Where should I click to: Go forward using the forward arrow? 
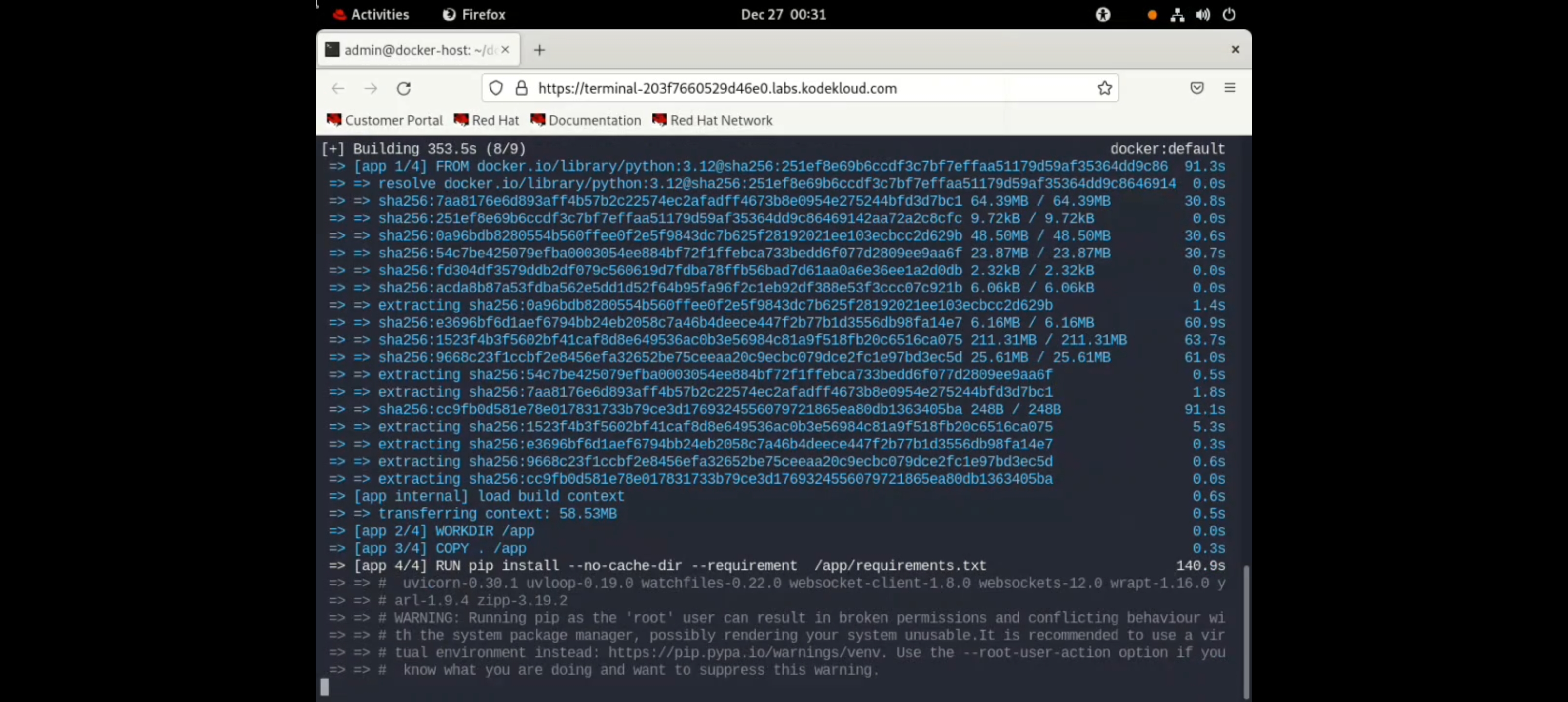click(371, 88)
